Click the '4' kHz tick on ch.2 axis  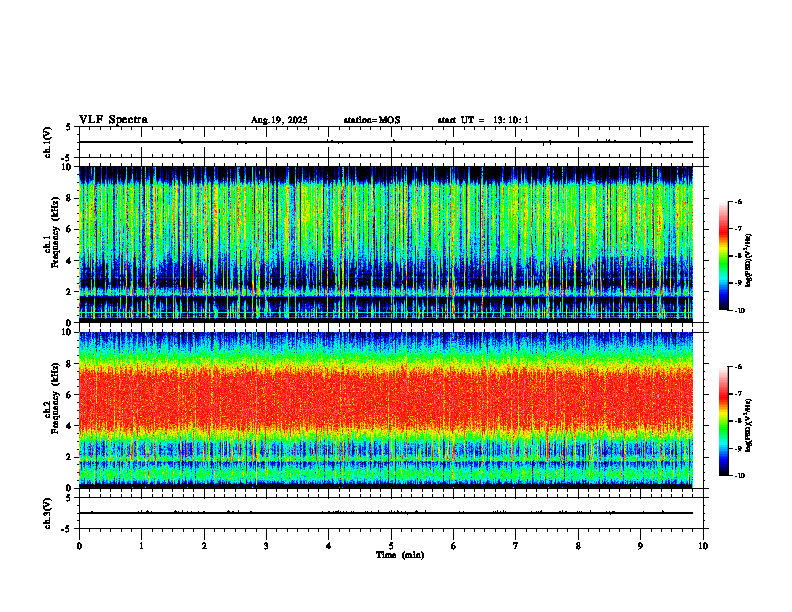[x=70, y=426]
